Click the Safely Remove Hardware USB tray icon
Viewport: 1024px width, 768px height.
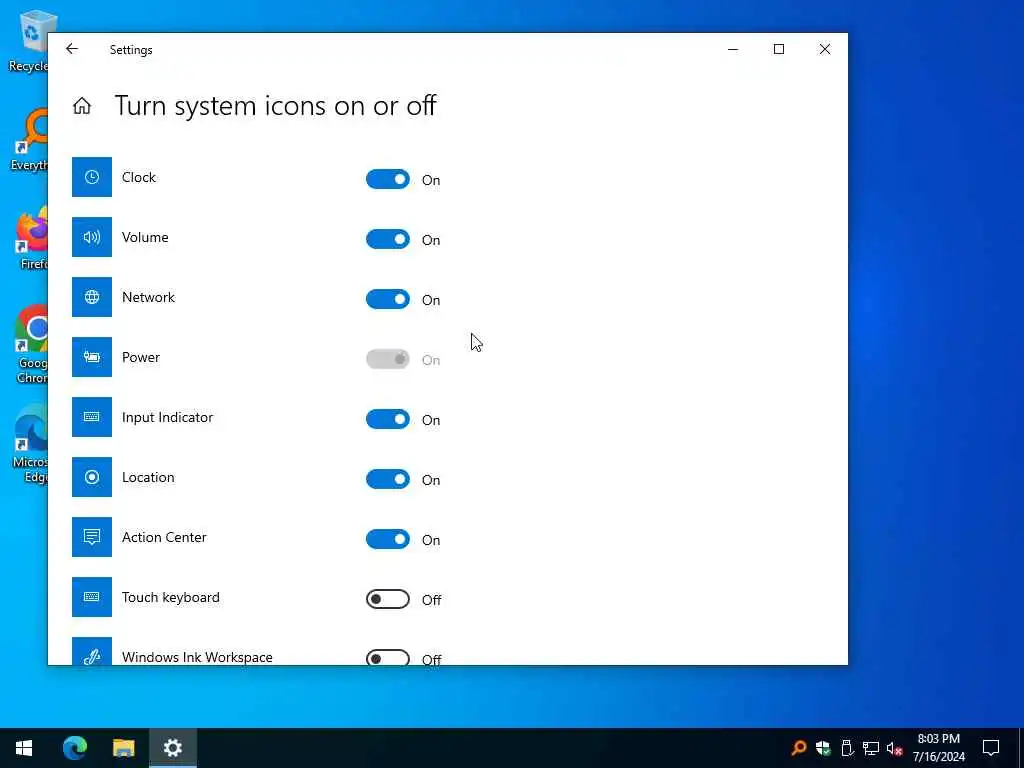click(847, 748)
